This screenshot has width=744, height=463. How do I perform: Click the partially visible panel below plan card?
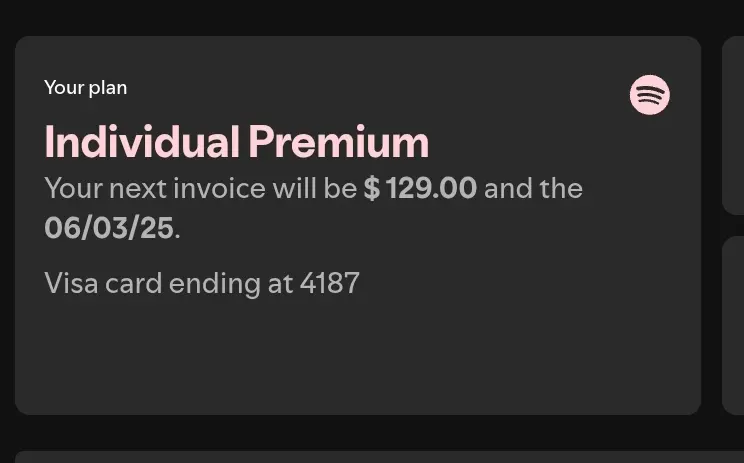(380, 457)
